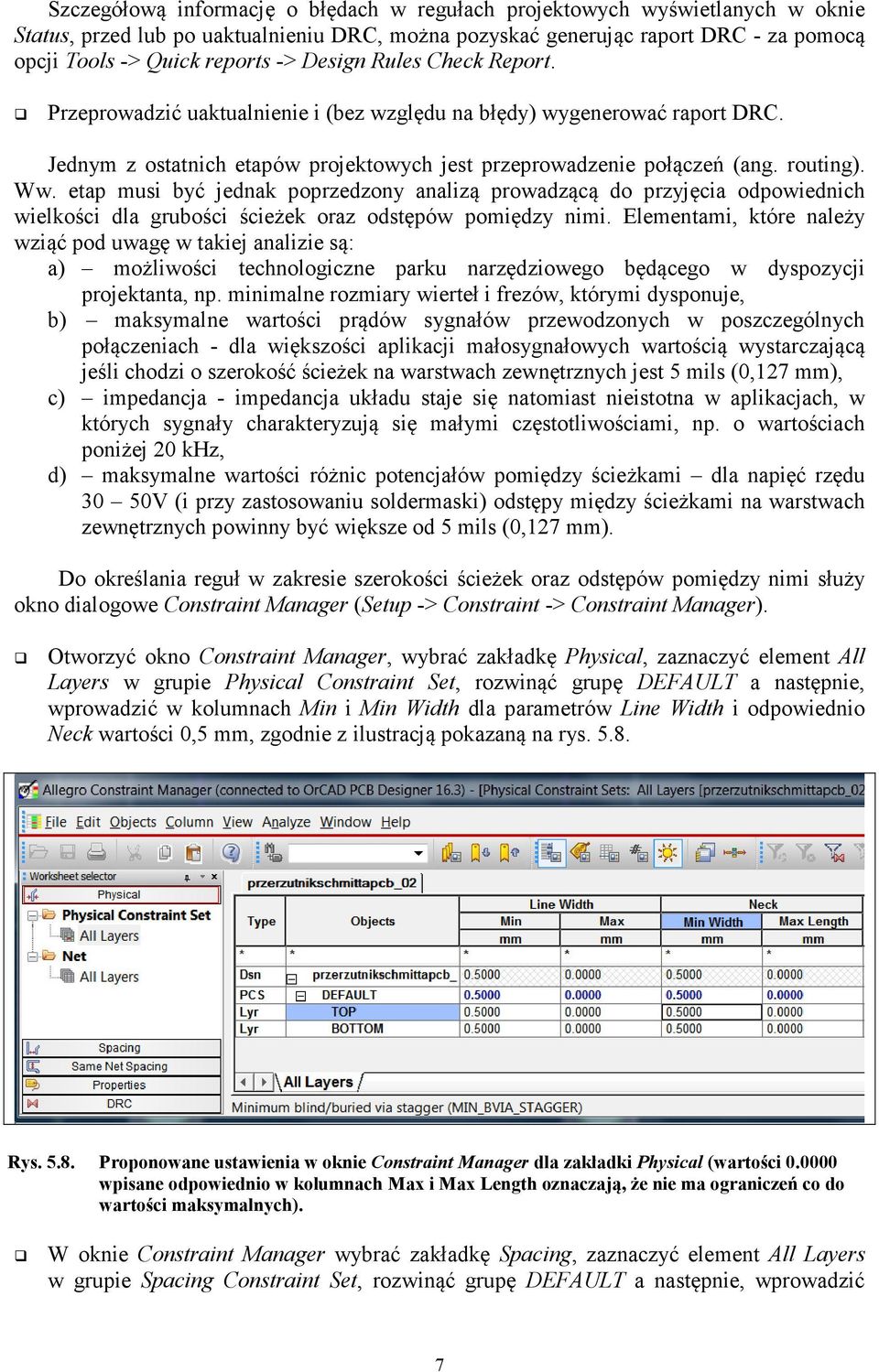The width and height of the screenshot is (879, 1372).
Task: Open the Objects menu
Action: (x=133, y=822)
